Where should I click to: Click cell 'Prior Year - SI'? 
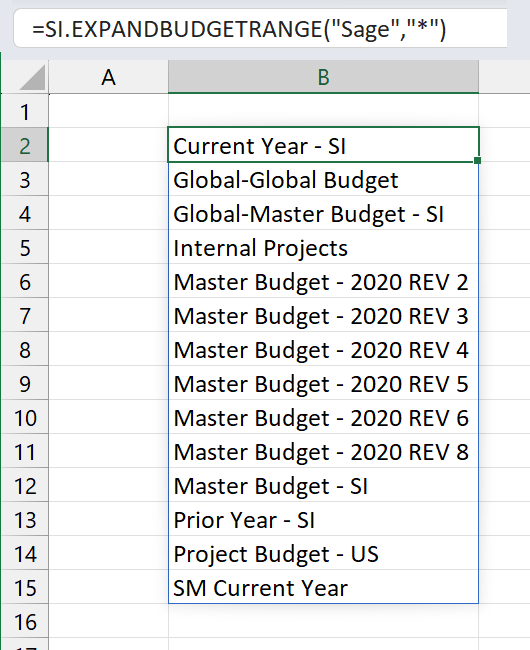point(323,519)
